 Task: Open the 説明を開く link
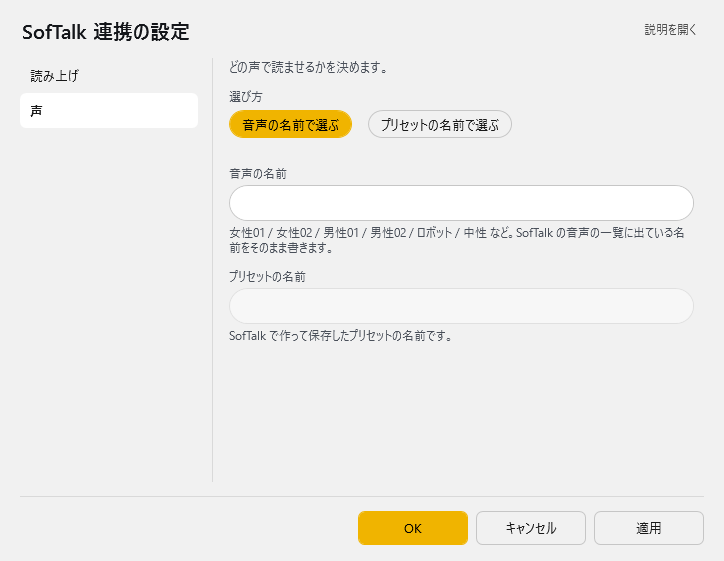(x=670, y=30)
